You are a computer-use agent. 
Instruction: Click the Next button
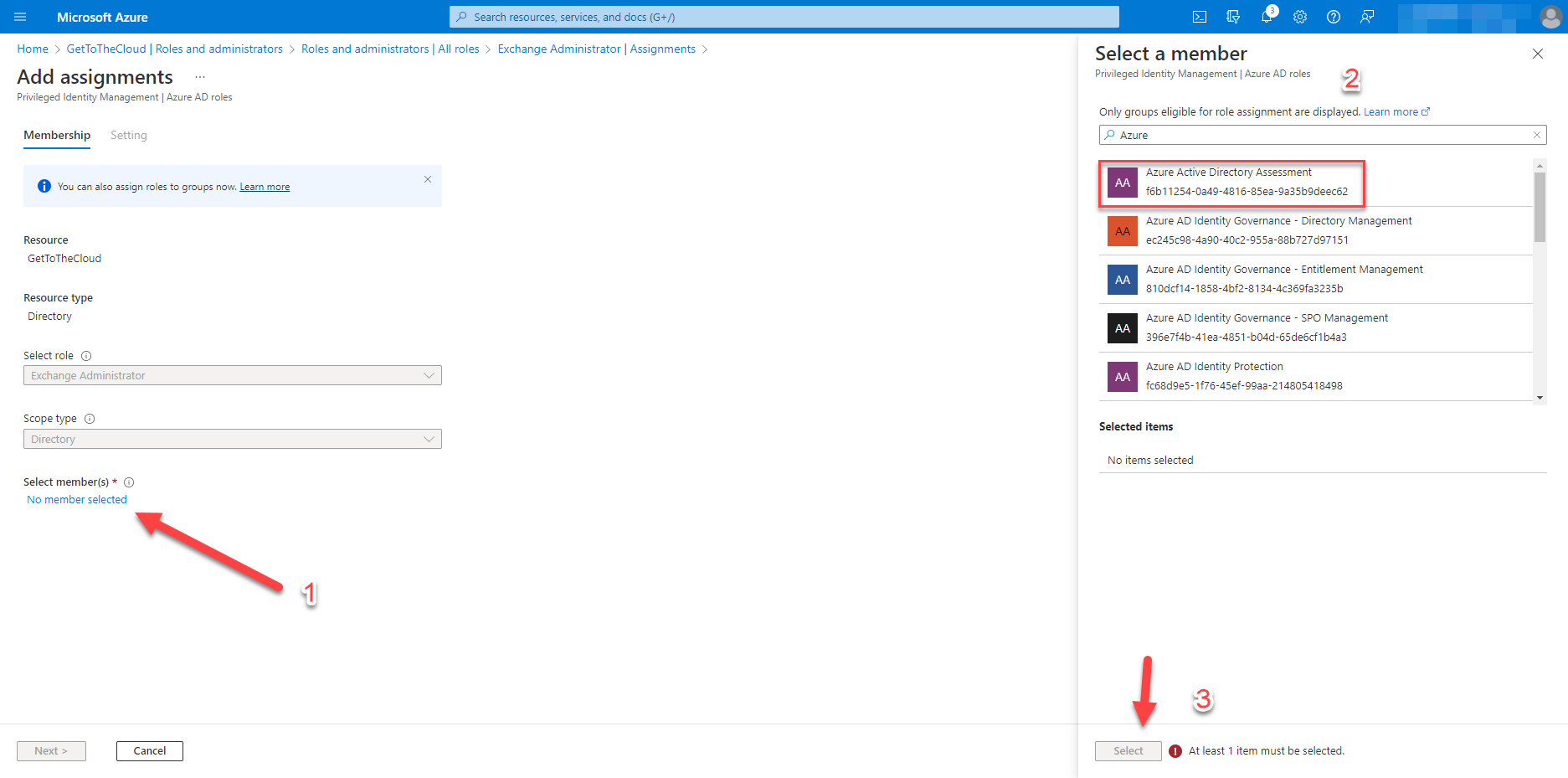[51, 751]
